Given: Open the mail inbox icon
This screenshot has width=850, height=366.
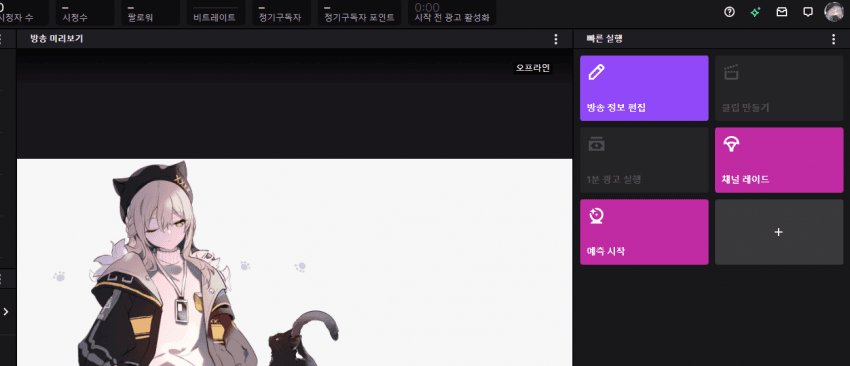Looking at the screenshot, I should point(782,12).
